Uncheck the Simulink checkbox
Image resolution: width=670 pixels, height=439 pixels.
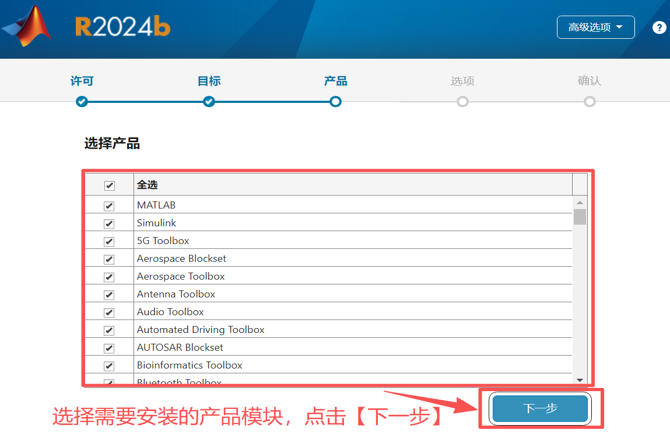coord(109,224)
